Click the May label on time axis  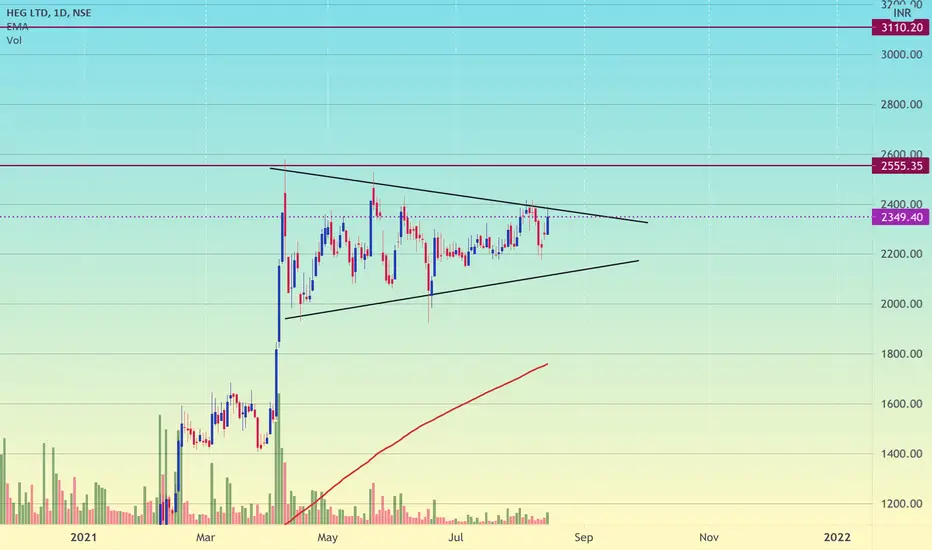[x=328, y=538]
